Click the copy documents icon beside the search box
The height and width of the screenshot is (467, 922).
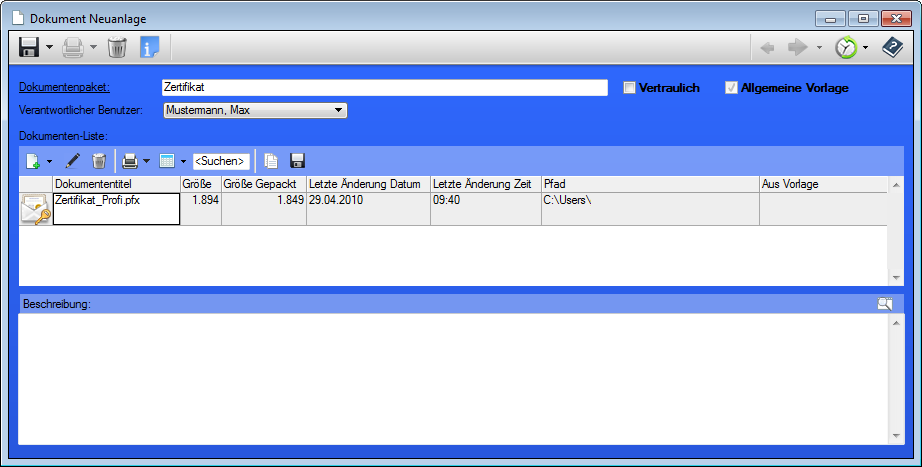271,160
